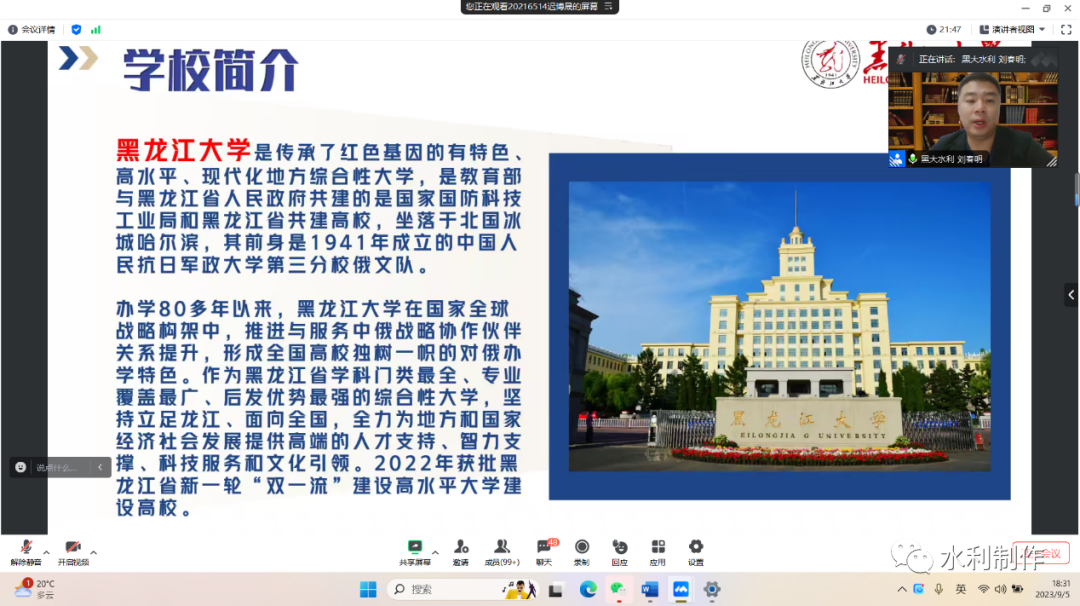
Task: Open Word from taskbar
Action: coord(650,589)
